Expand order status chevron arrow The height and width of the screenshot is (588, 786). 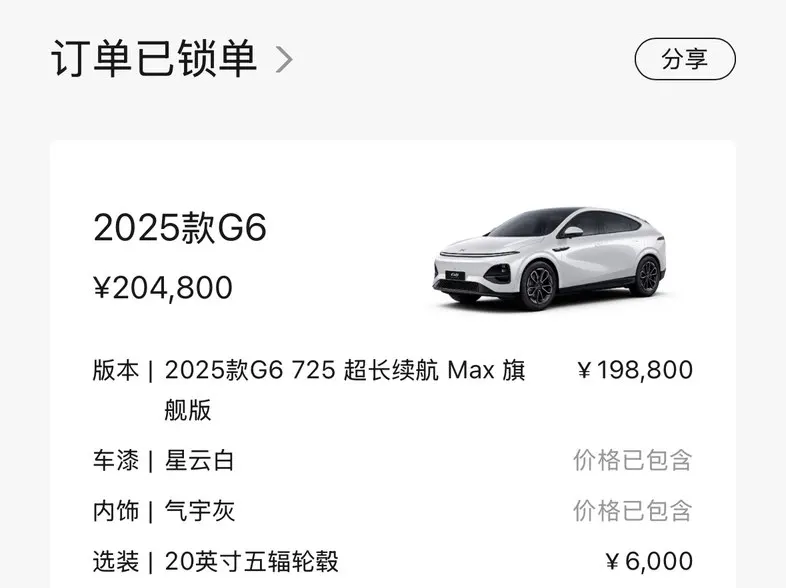(284, 60)
